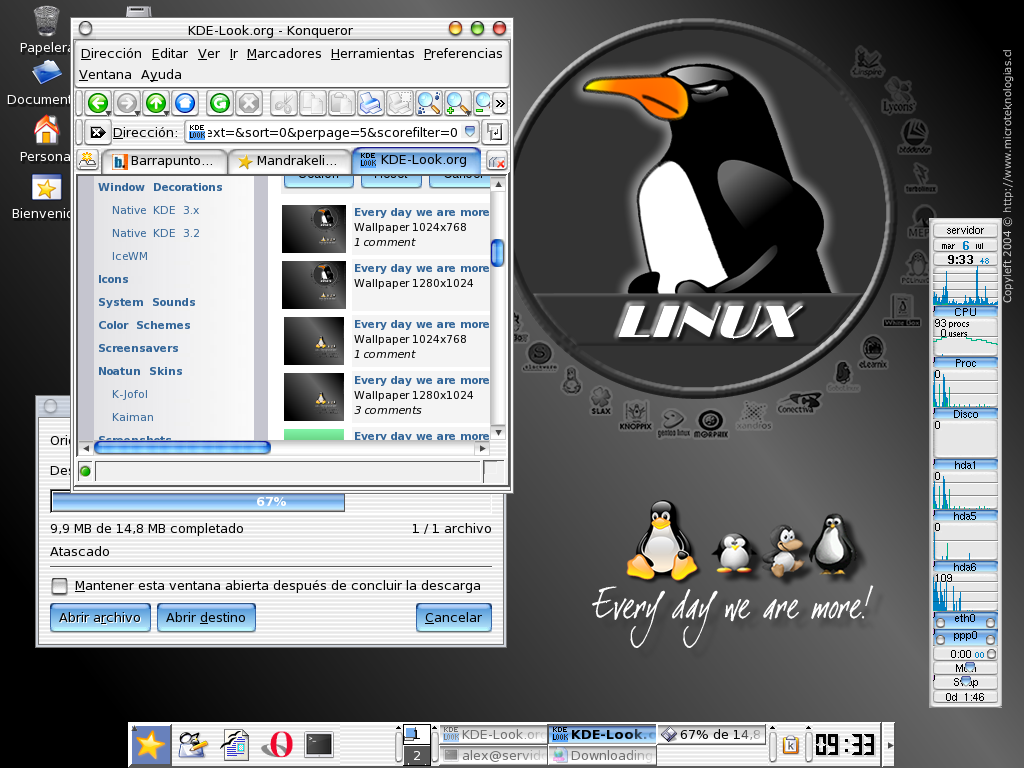Viewport: 1024px width, 768px height.
Task: Click the Print Frame icon
Action: pos(399,103)
